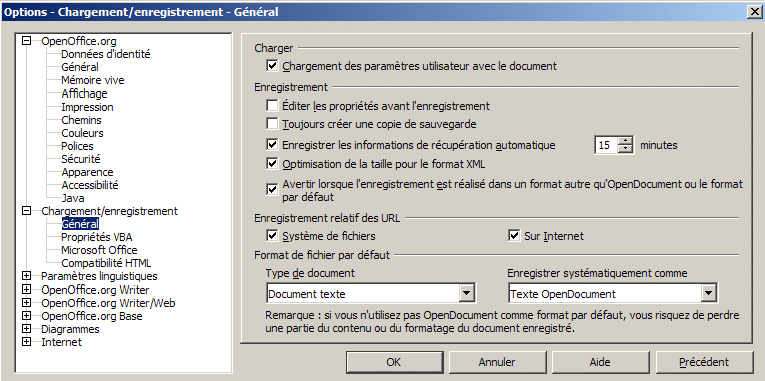This screenshot has width=765, height=381.
Task: Enable Éditer les propriétés avant l'enregistrement
Action: click(272, 105)
